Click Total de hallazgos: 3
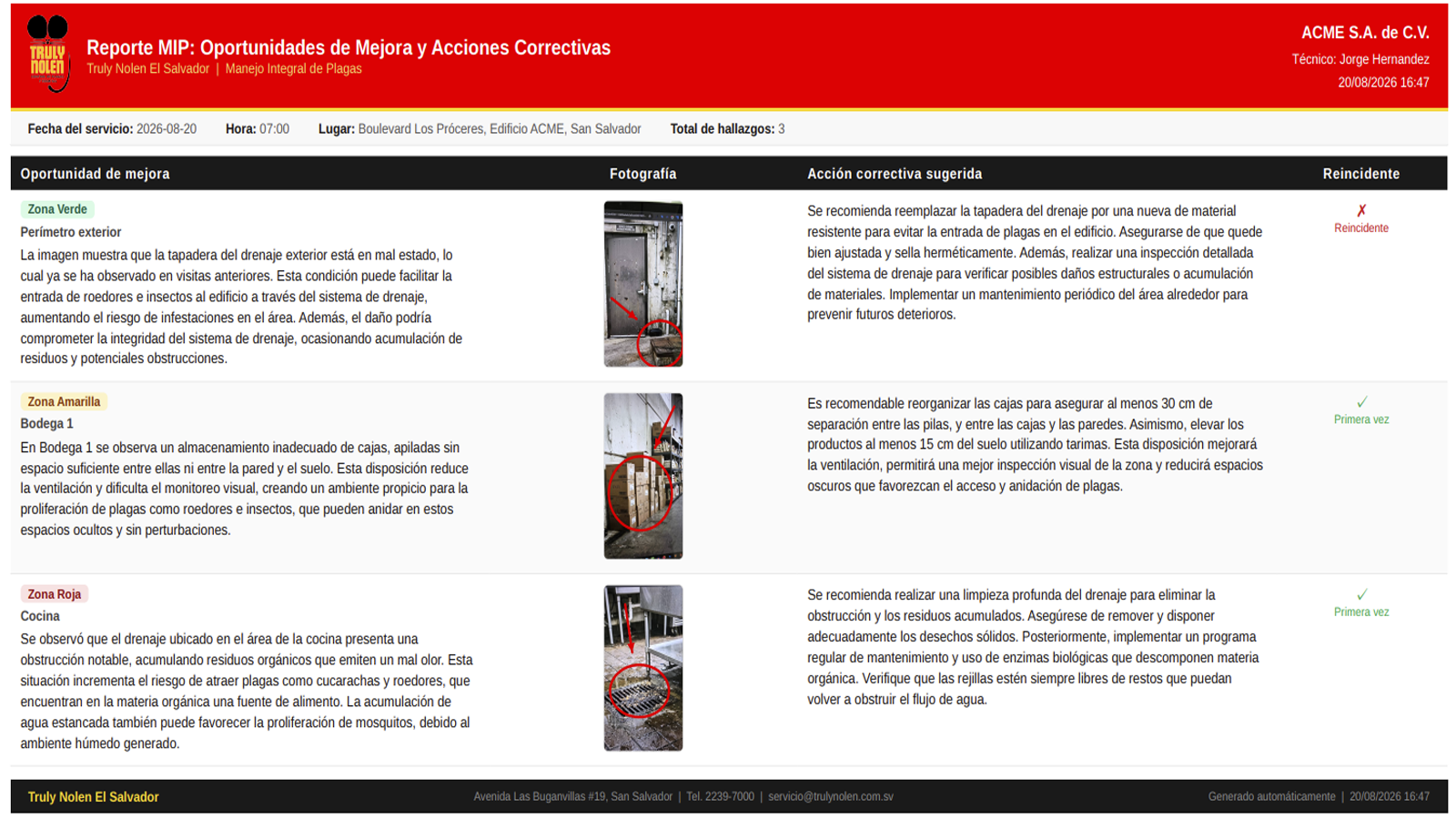The width and height of the screenshot is (1456, 819). coord(727,129)
